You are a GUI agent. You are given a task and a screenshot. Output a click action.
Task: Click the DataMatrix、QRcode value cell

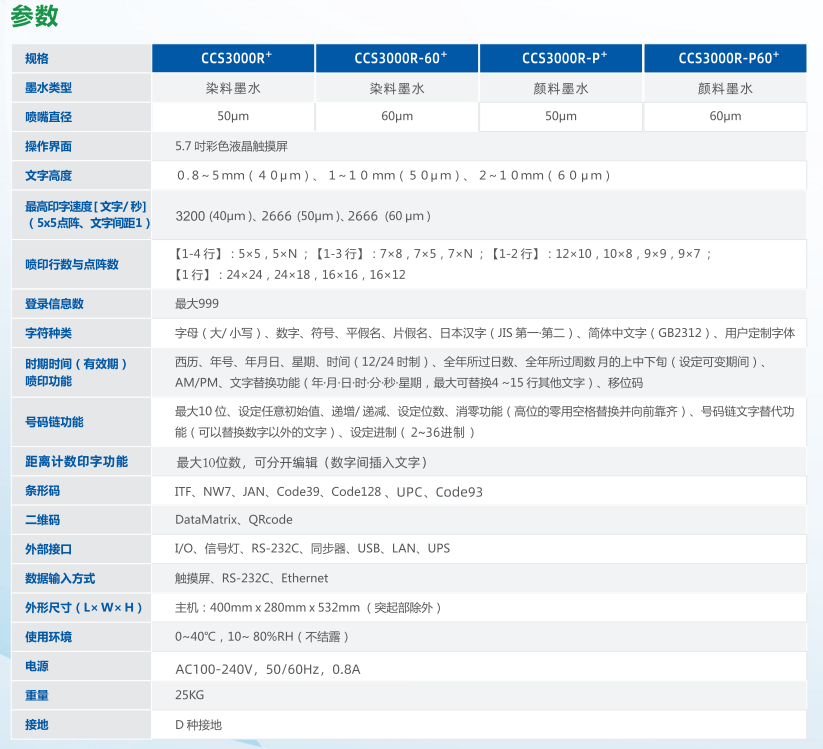tap(234, 520)
